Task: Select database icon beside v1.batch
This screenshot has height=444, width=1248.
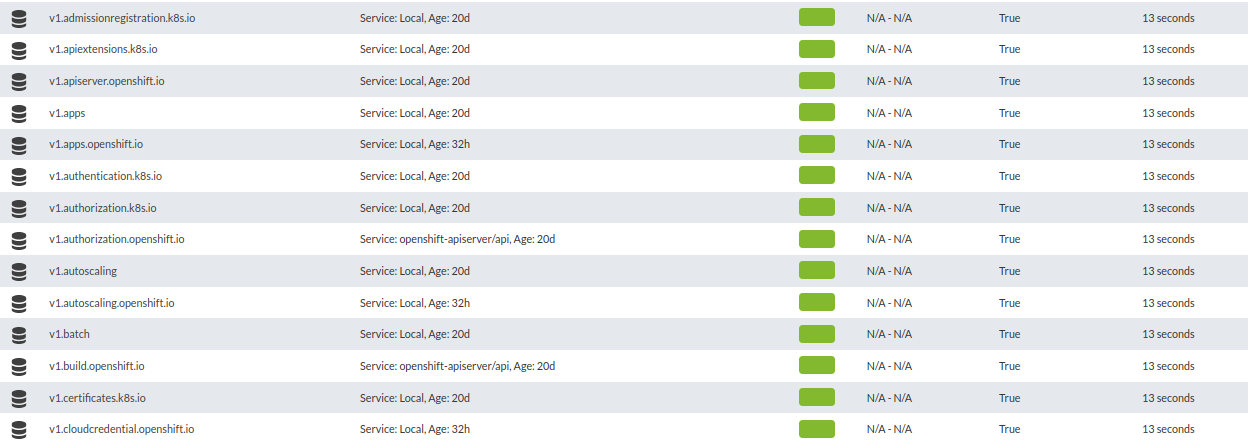Action: point(18,334)
